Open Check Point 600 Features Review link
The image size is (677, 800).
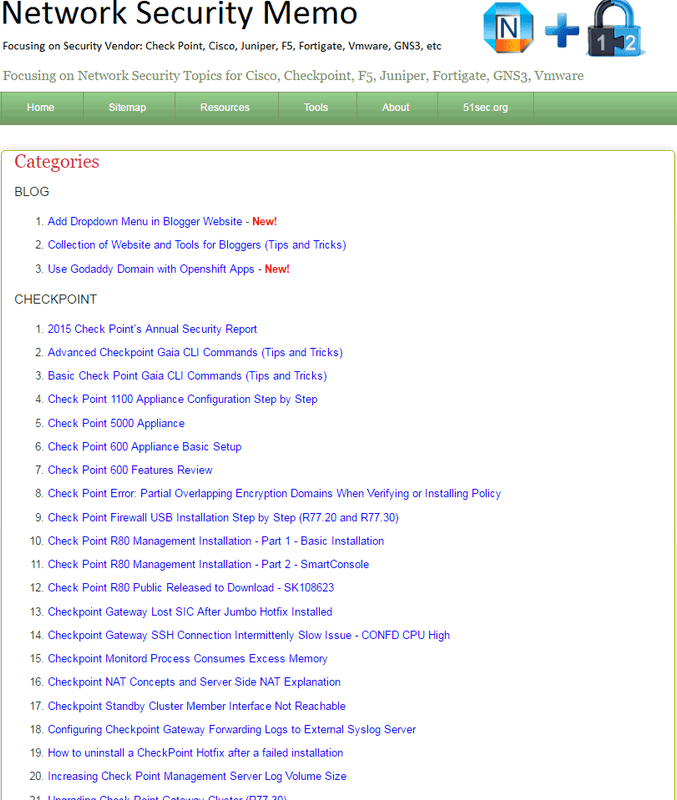(130, 470)
